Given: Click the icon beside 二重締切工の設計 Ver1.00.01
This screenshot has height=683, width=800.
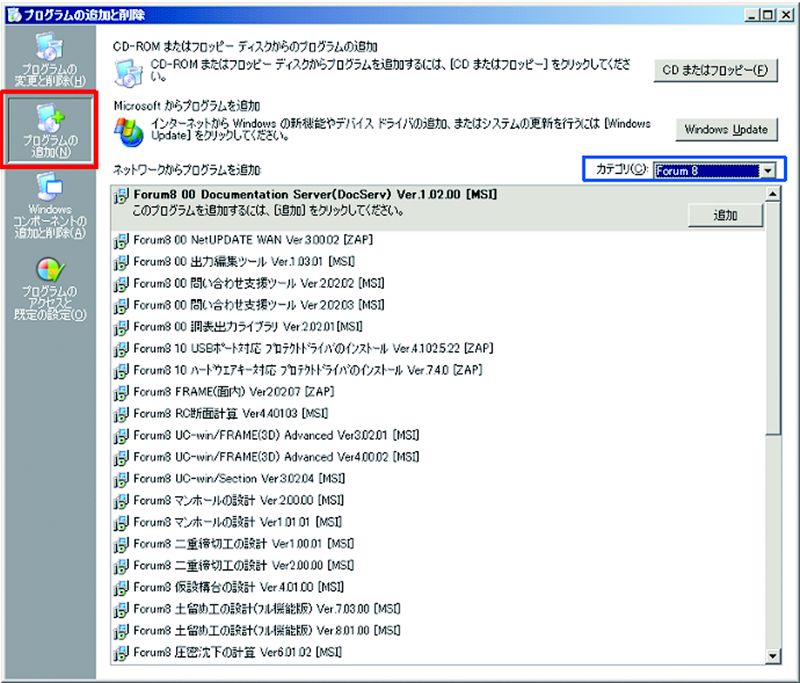Looking at the screenshot, I should coord(121,544).
